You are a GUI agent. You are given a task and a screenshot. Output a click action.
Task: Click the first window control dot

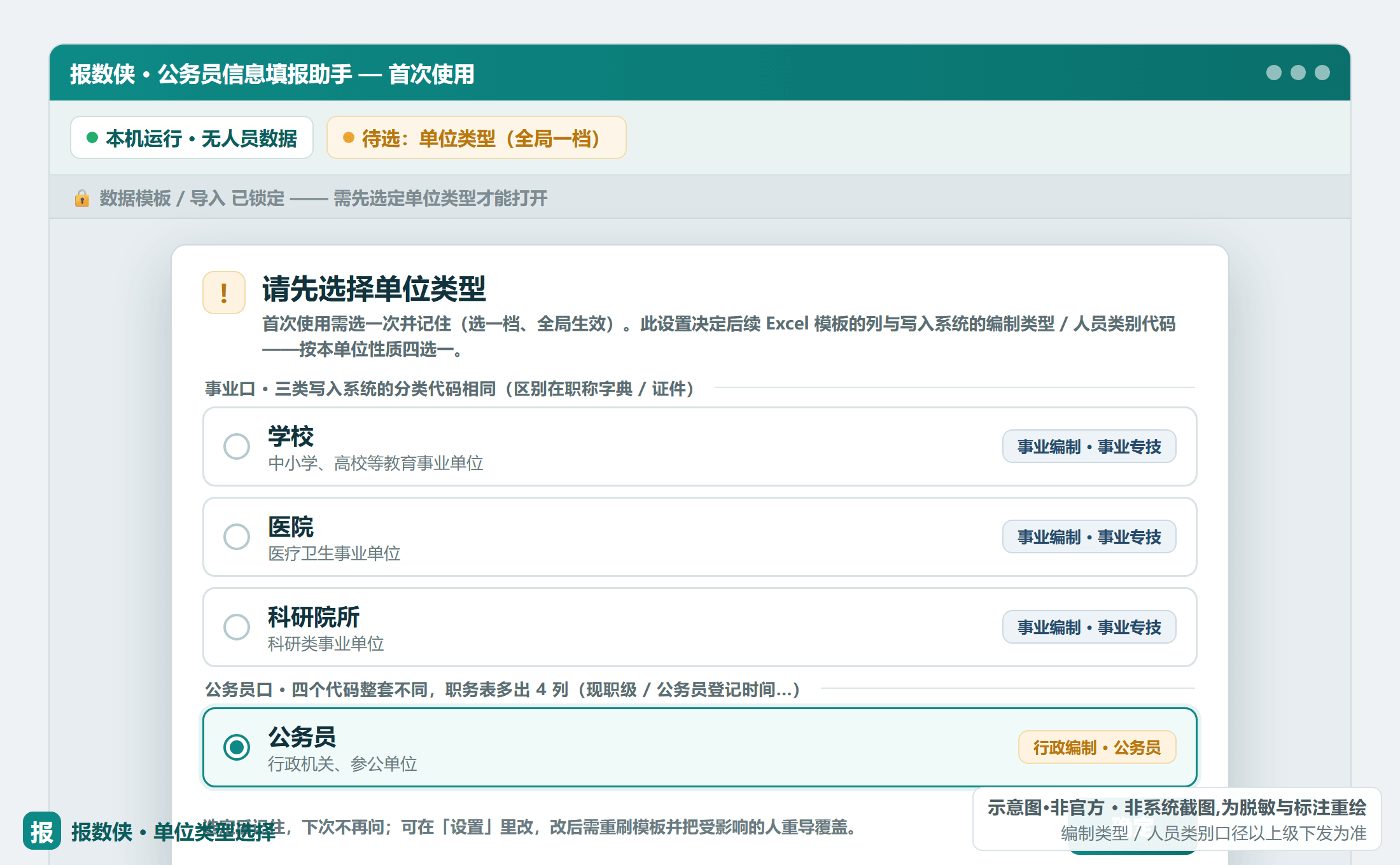tap(1274, 73)
